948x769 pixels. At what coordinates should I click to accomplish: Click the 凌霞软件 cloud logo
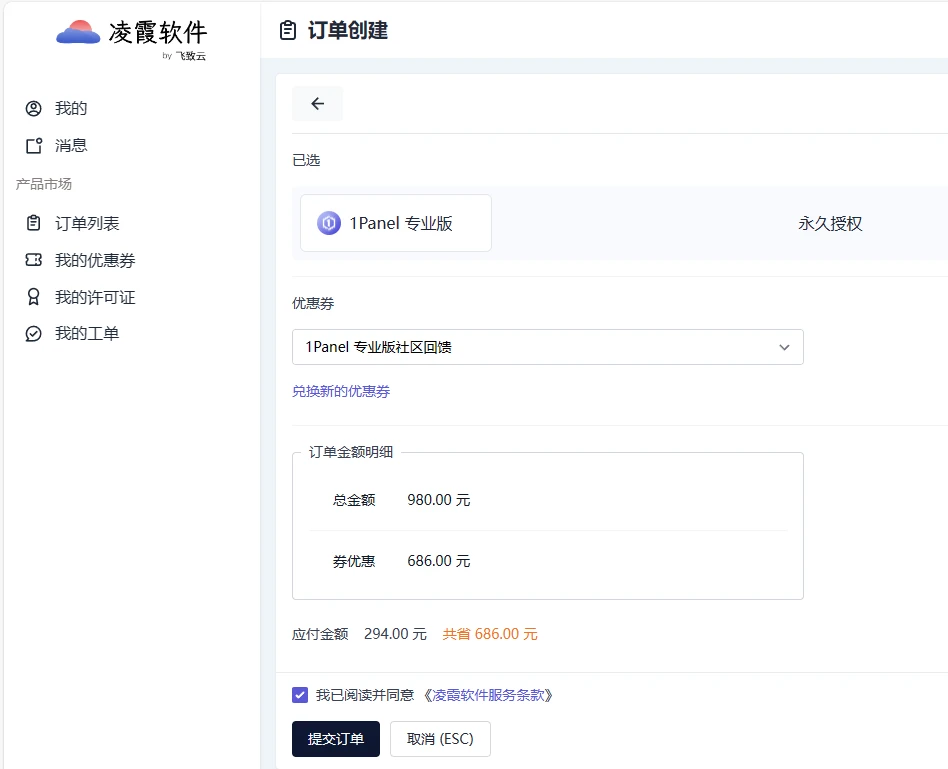[78, 33]
